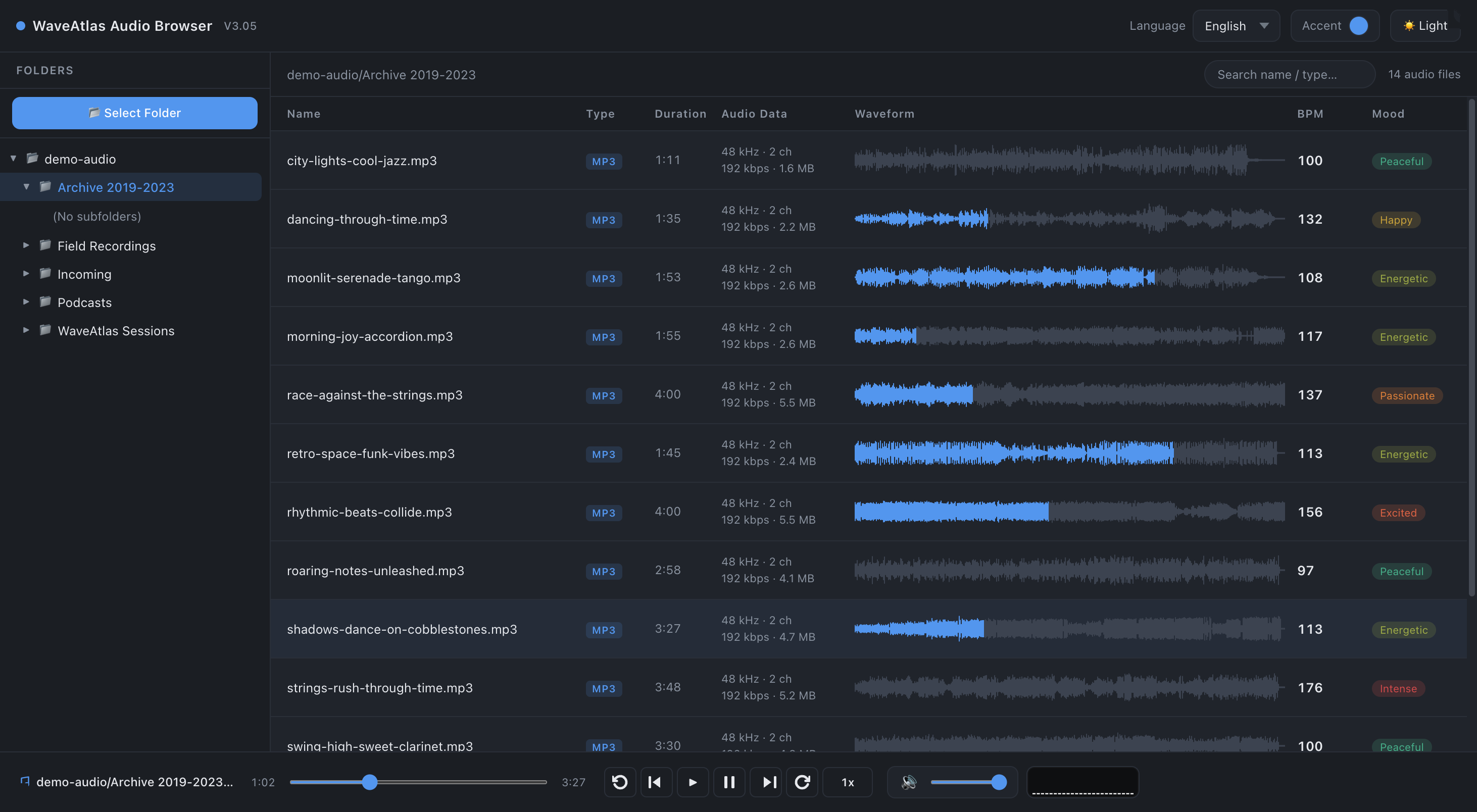Mute audio with the speaker icon
The image size is (1477, 812).
coord(909,782)
